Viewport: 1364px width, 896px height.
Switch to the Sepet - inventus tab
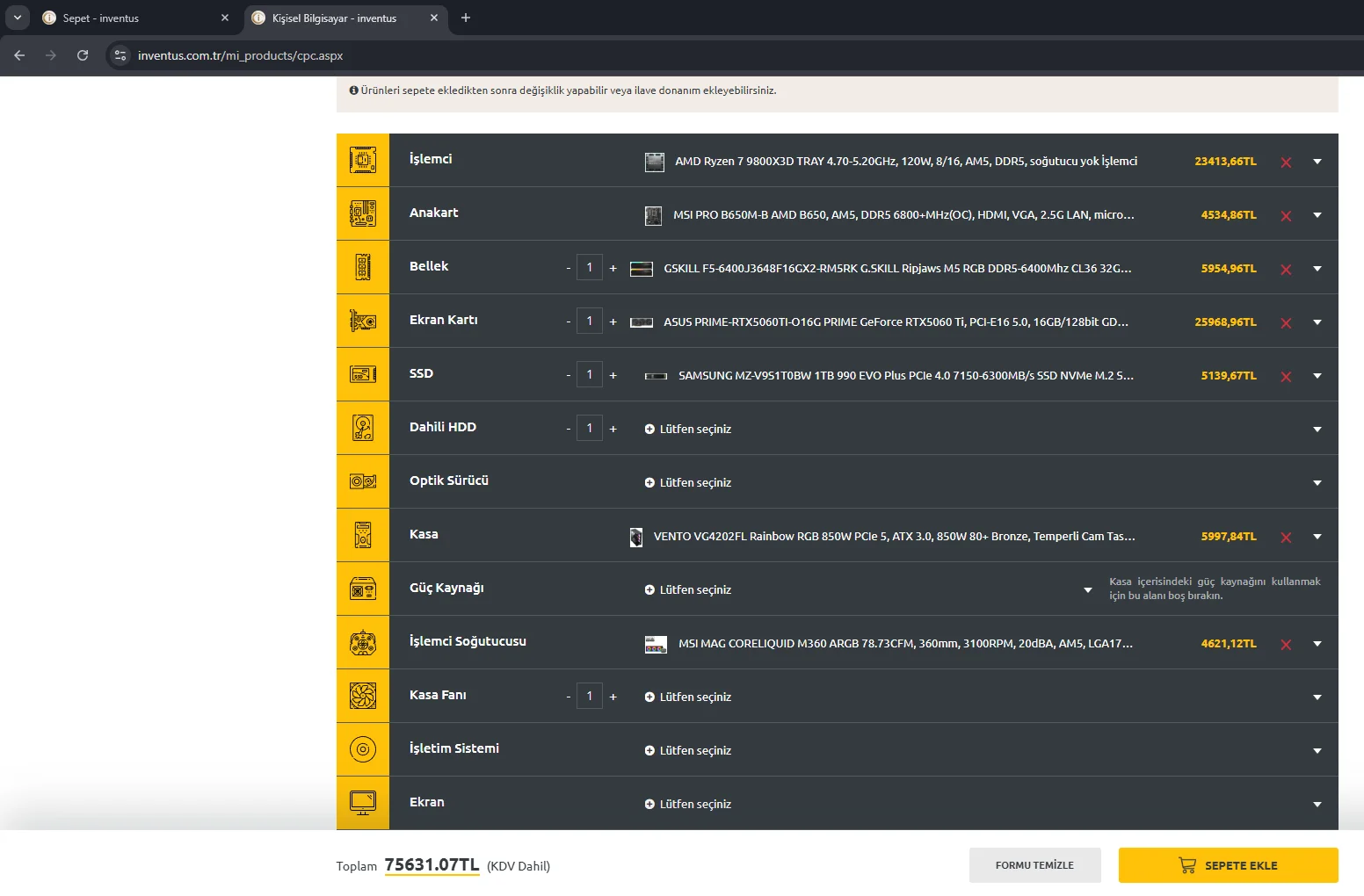(x=136, y=18)
